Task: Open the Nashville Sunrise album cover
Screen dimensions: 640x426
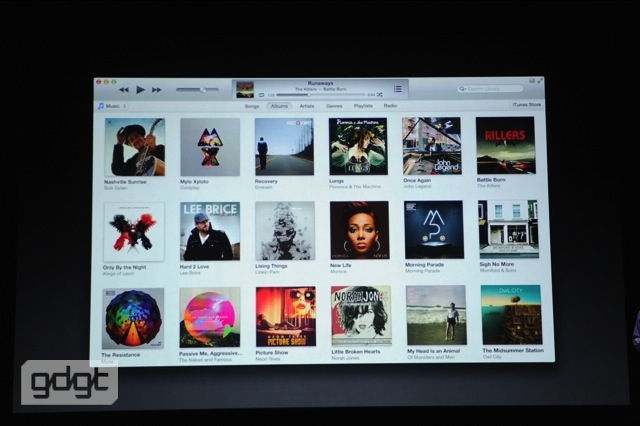Action: point(135,147)
